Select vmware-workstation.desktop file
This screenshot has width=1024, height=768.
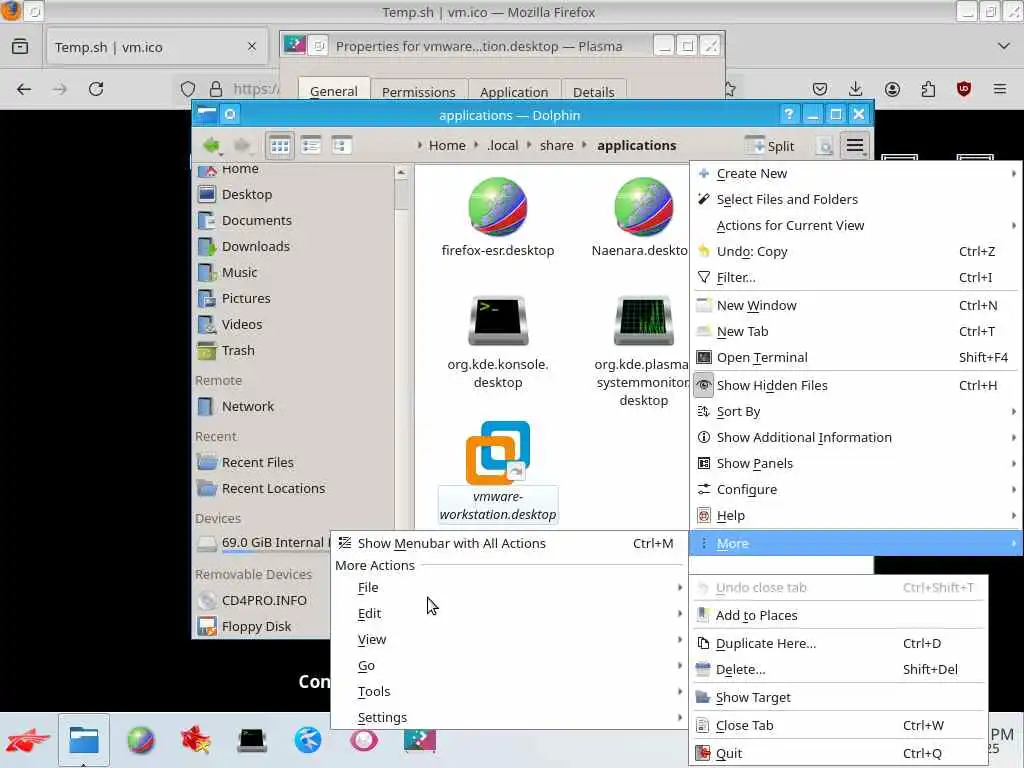click(498, 472)
